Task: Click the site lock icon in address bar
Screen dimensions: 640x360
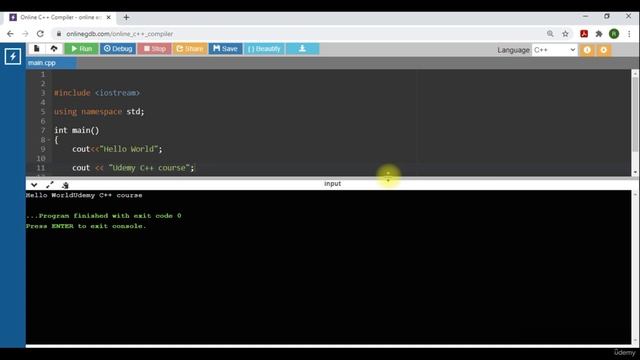Action: (x=58, y=34)
